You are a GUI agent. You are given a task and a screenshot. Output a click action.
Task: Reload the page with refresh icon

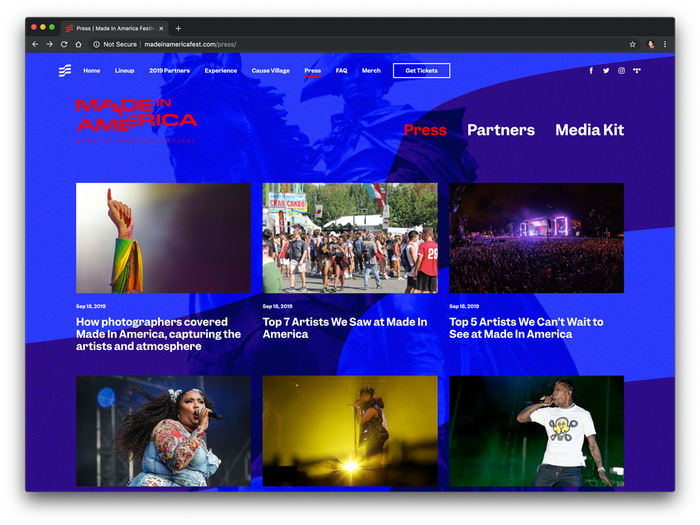click(64, 44)
